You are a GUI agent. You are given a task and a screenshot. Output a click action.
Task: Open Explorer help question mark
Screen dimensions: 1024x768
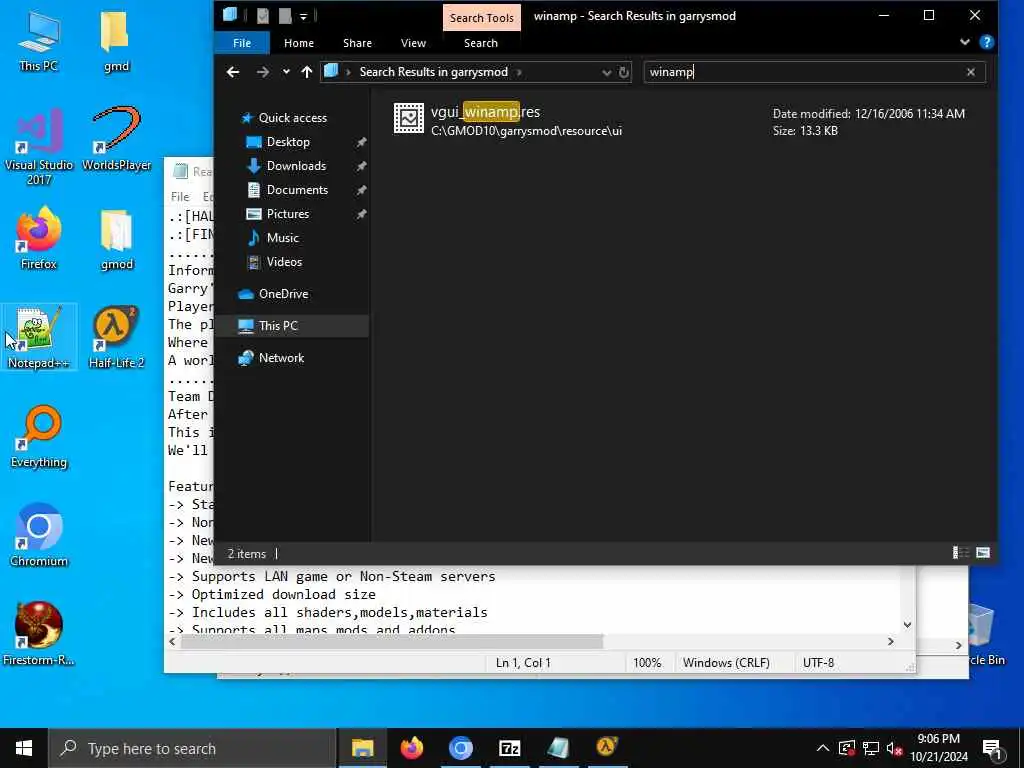tap(987, 42)
